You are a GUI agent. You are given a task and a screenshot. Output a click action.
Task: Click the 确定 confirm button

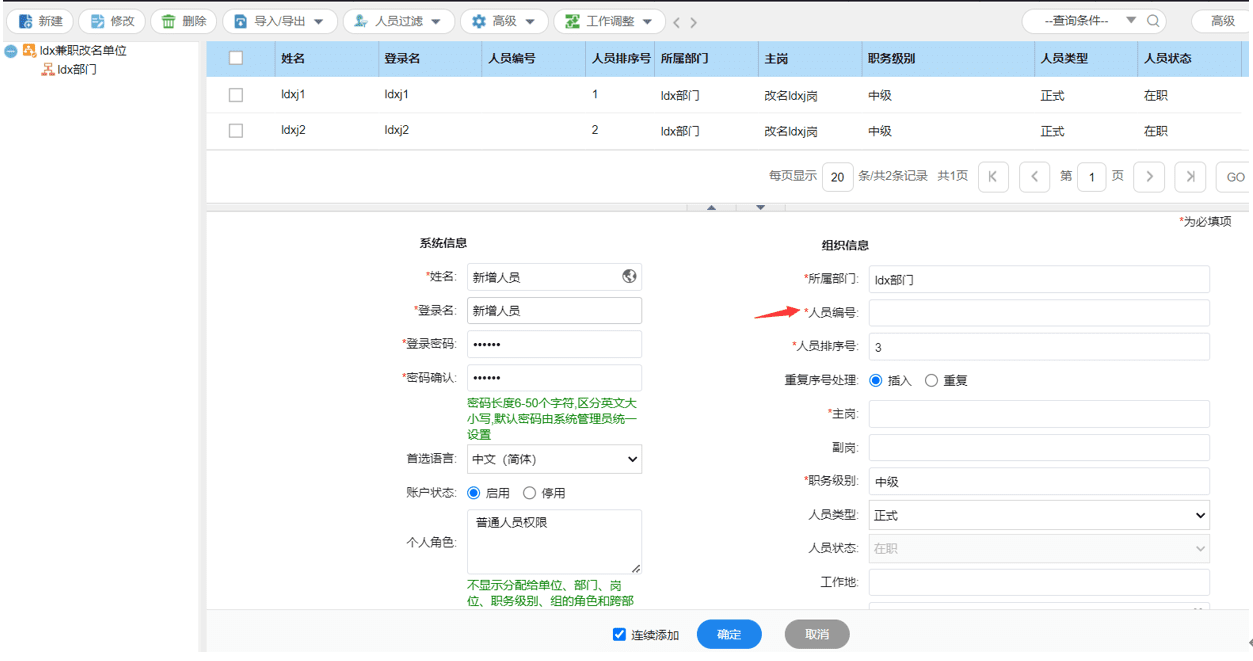729,634
